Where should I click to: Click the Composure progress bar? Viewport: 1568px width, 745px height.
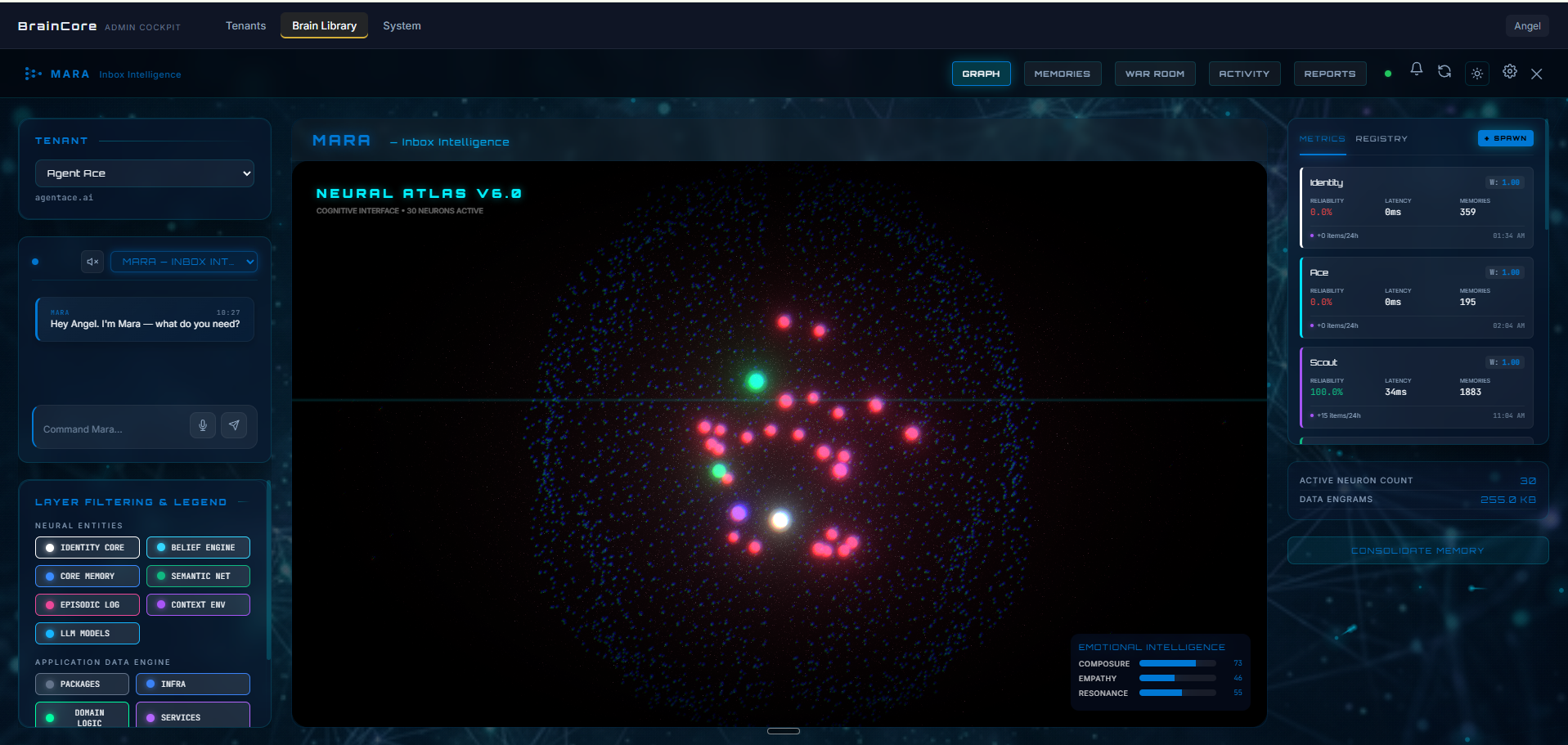click(x=1178, y=663)
